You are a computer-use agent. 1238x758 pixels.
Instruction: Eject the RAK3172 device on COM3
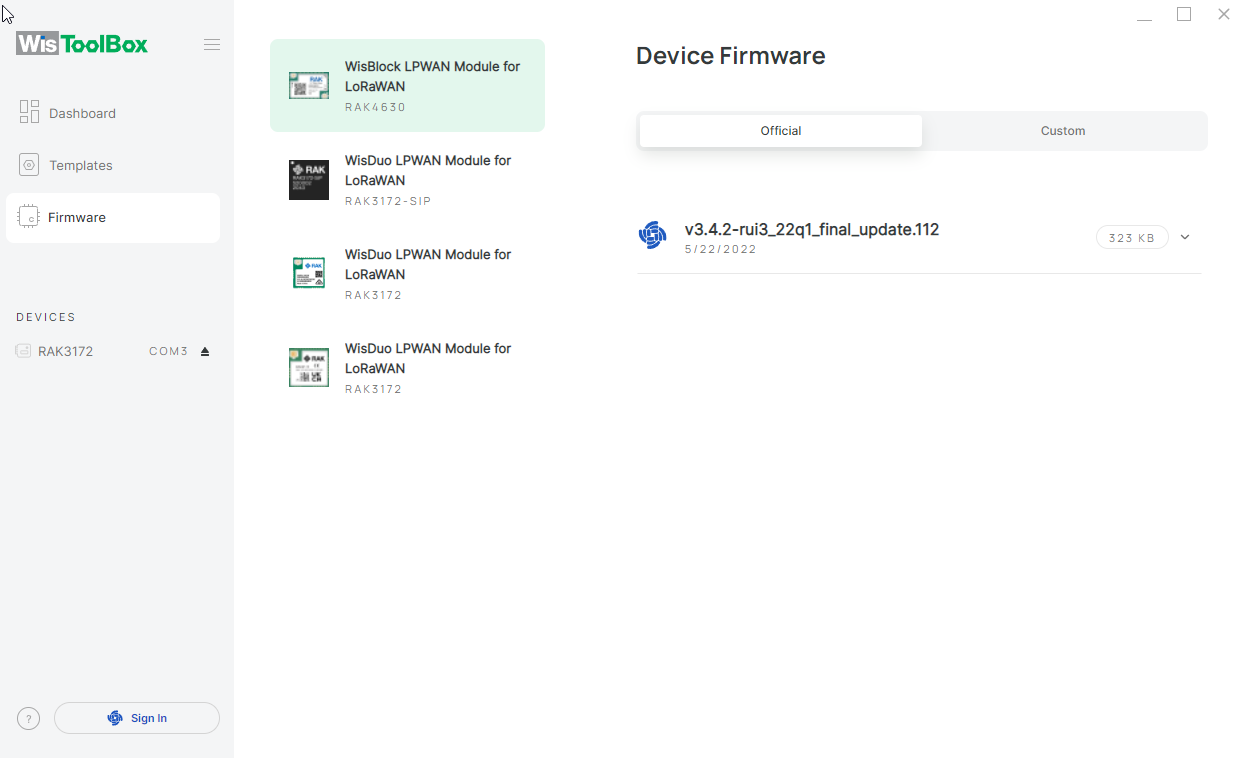tap(205, 352)
